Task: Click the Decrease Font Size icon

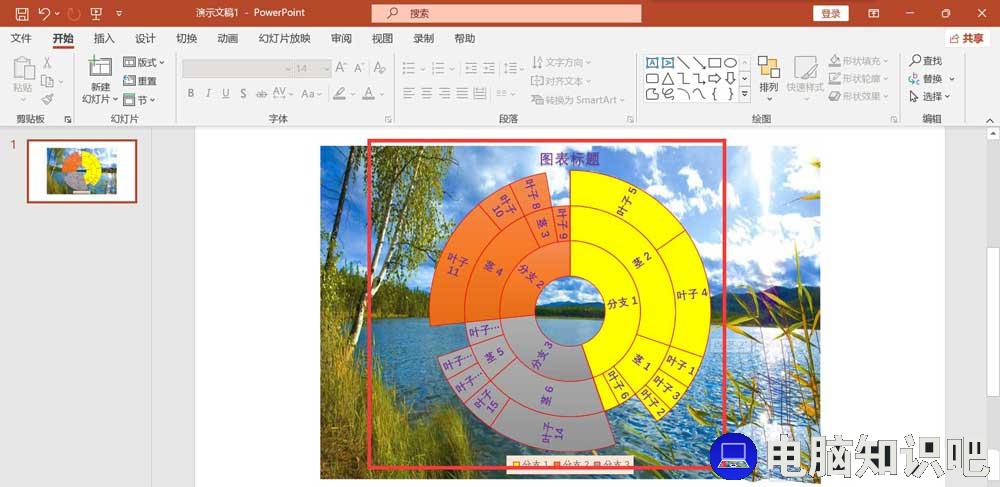Action: click(359, 68)
